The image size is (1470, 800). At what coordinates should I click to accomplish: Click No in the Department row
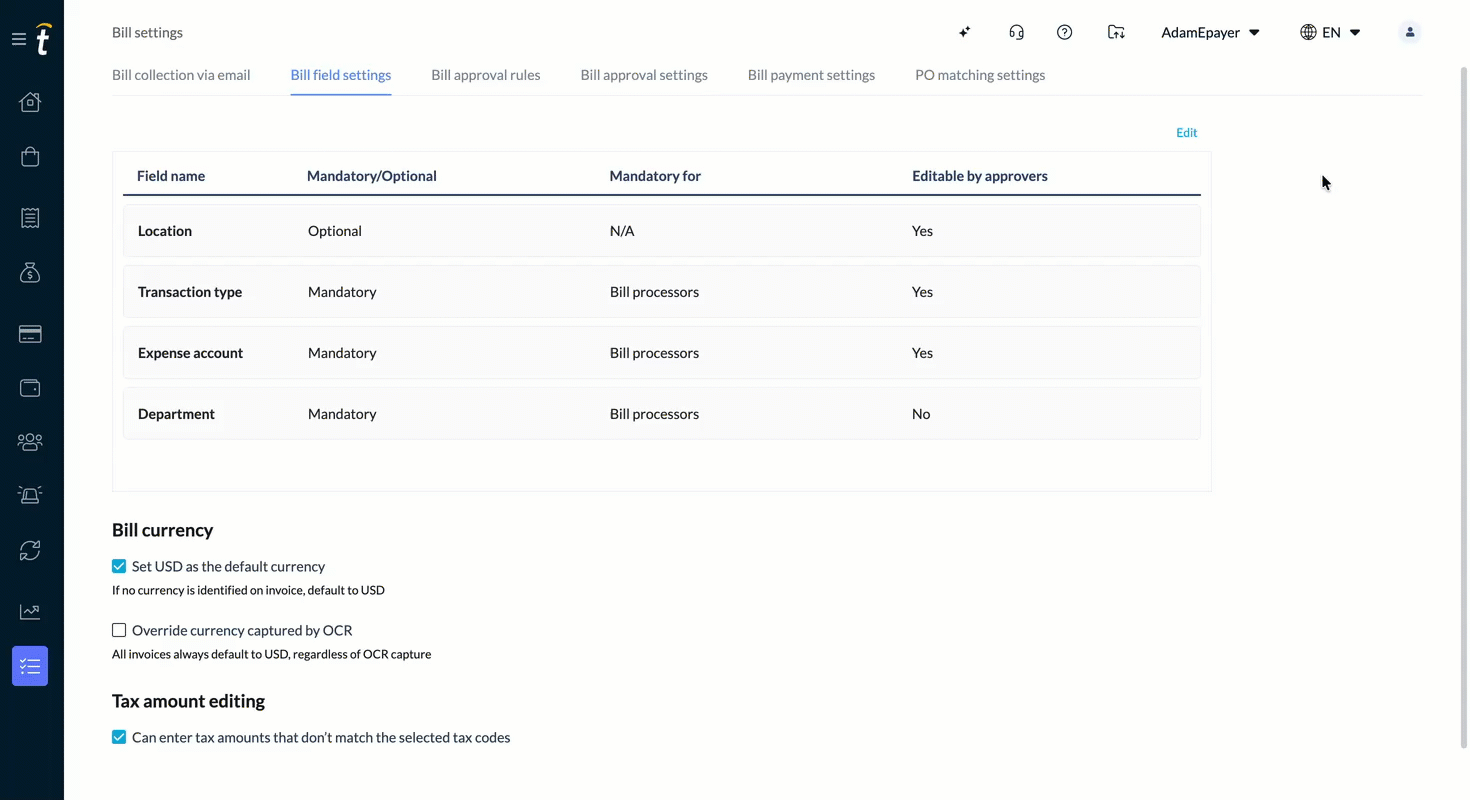point(921,414)
